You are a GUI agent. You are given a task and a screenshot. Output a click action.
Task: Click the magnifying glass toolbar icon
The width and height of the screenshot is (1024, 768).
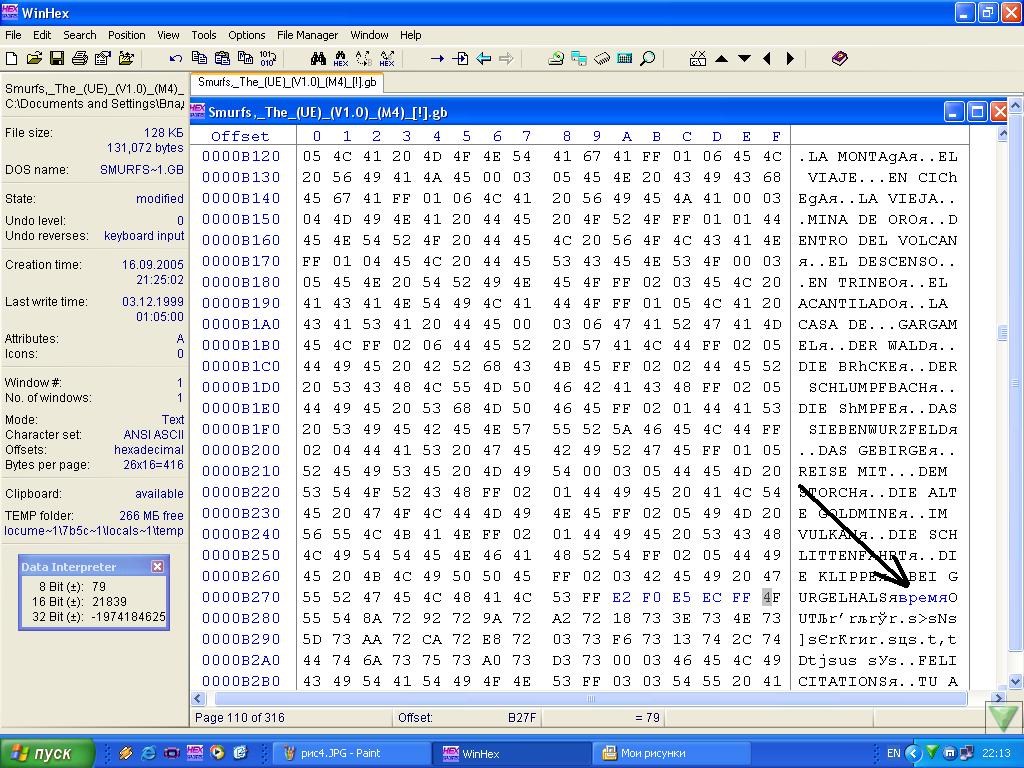(x=647, y=59)
